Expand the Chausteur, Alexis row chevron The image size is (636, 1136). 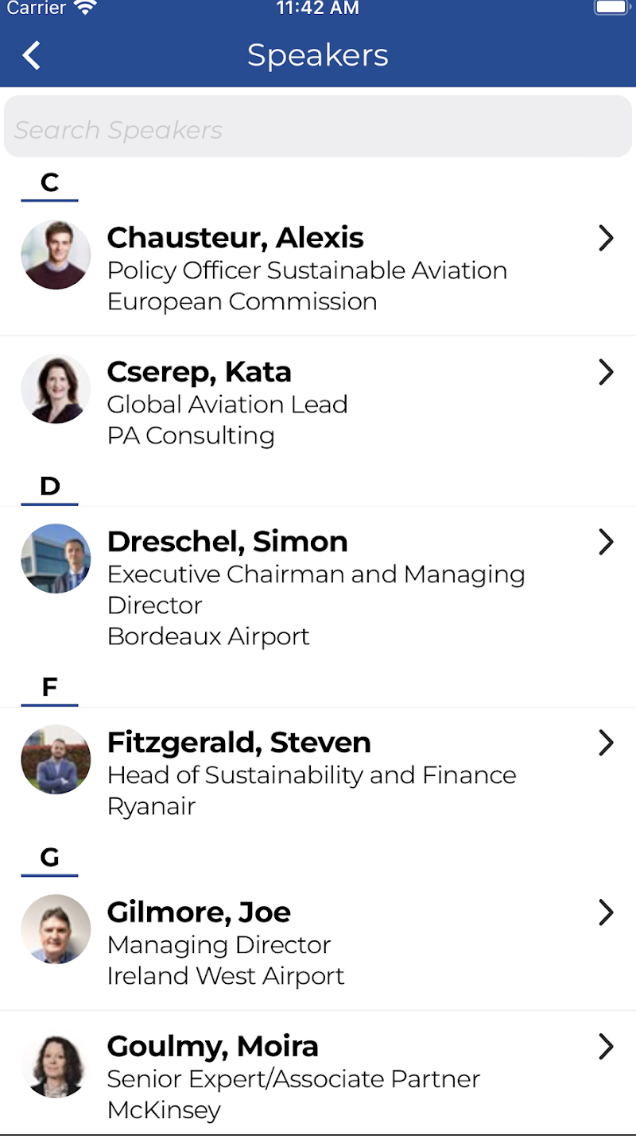(x=605, y=238)
